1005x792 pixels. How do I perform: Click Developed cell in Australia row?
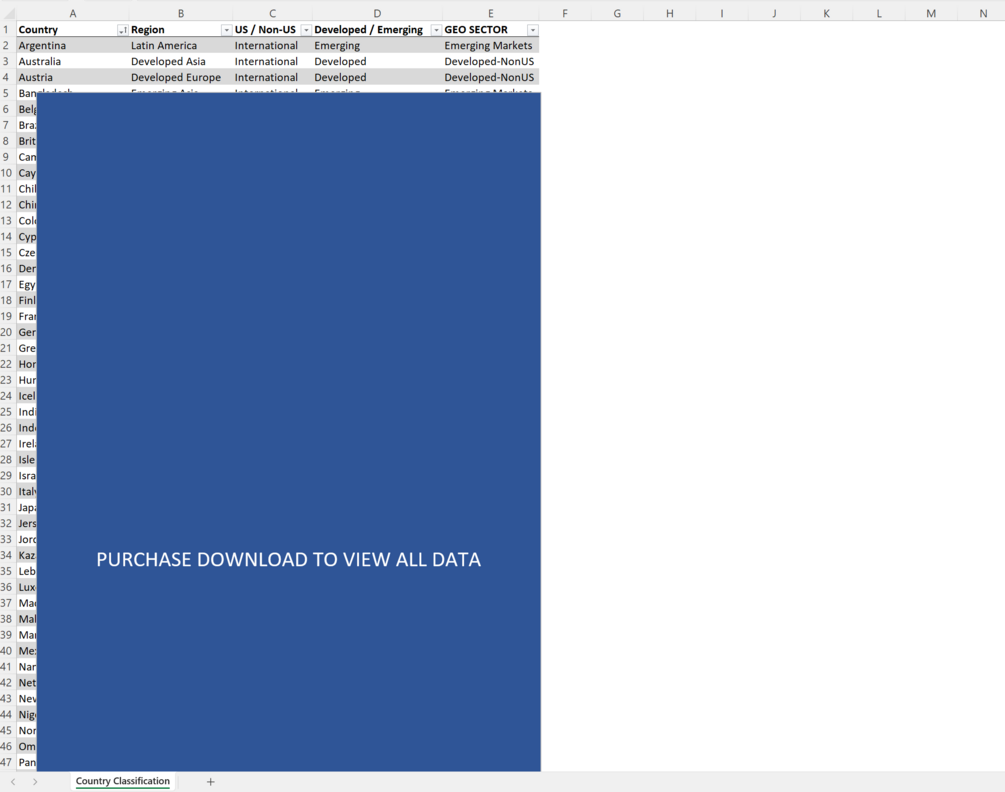click(377, 62)
